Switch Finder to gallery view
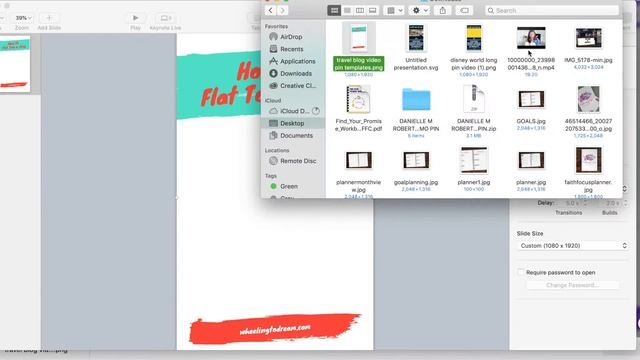The height and width of the screenshot is (360, 640). 372,11
